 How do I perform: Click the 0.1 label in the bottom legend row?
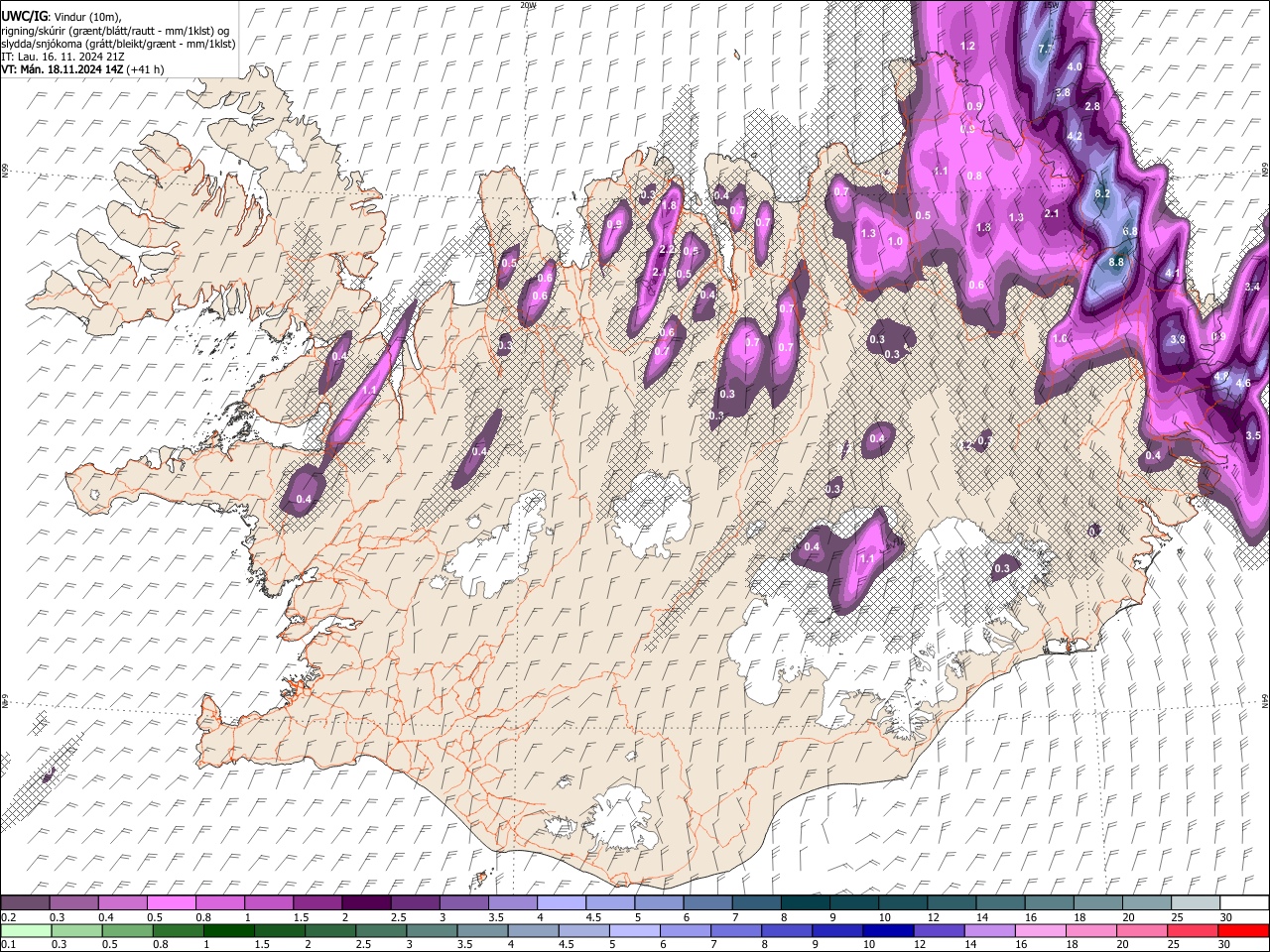tap(8, 944)
